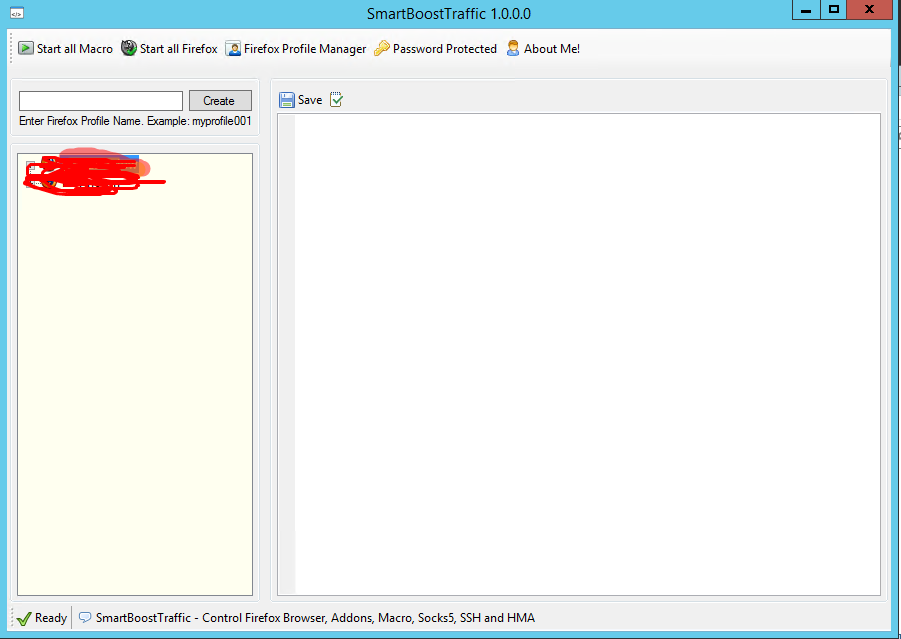Click the application icon in title bar
Viewport: 901px width, 639px height.
click(x=17, y=13)
